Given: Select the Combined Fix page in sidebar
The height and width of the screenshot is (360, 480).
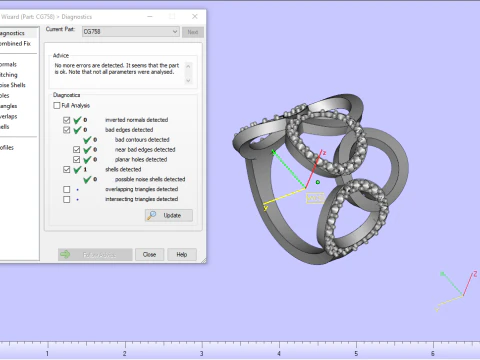Looking at the screenshot, I should point(15,44).
